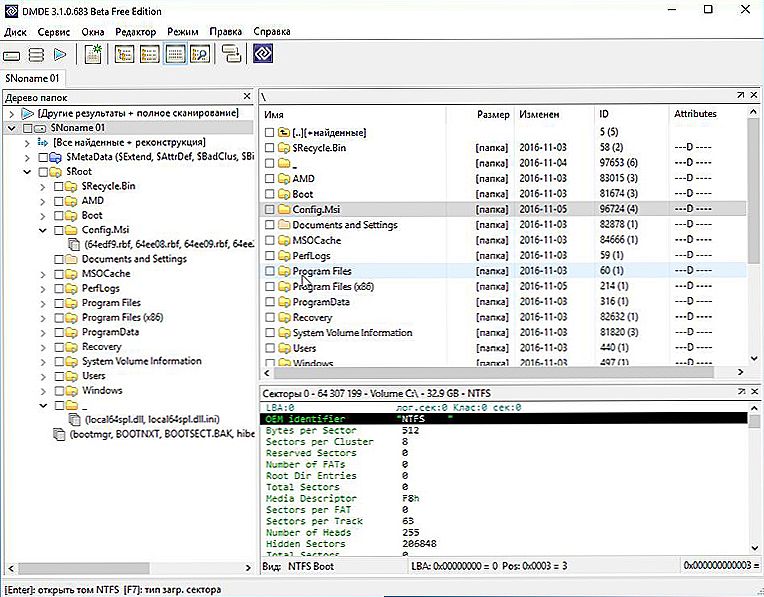The width and height of the screenshot is (764, 597).
Task: Click the Users folder icon in file list
Action: click(x=284, y=348)
